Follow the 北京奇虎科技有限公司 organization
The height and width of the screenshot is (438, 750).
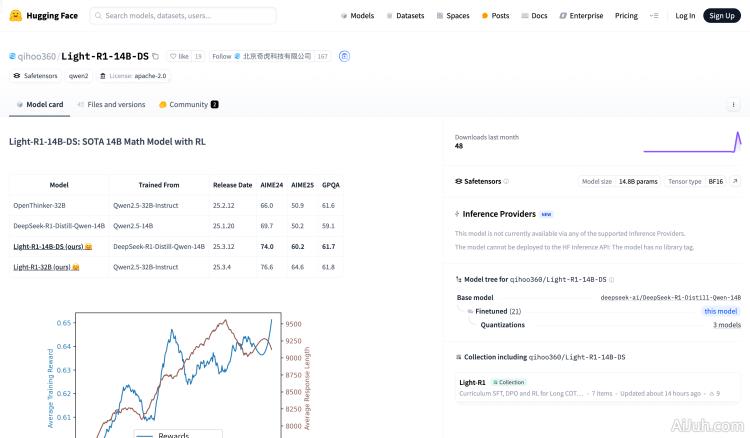[x=221, y=57]
